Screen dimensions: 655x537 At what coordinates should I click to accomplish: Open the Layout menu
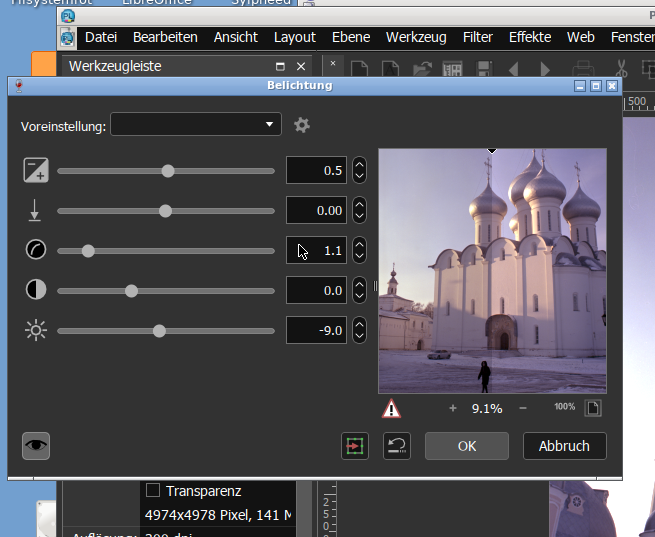[294, 37]
